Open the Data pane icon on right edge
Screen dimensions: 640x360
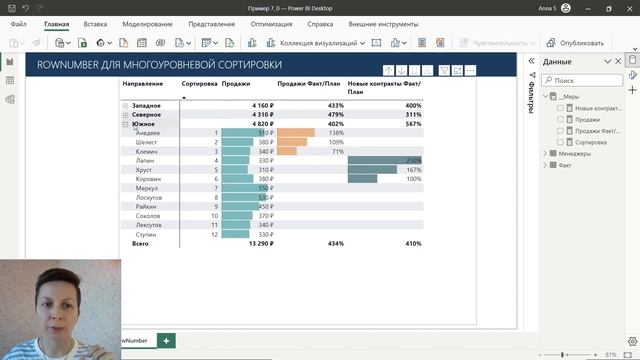pyautogui.click(x=633, y=60)
